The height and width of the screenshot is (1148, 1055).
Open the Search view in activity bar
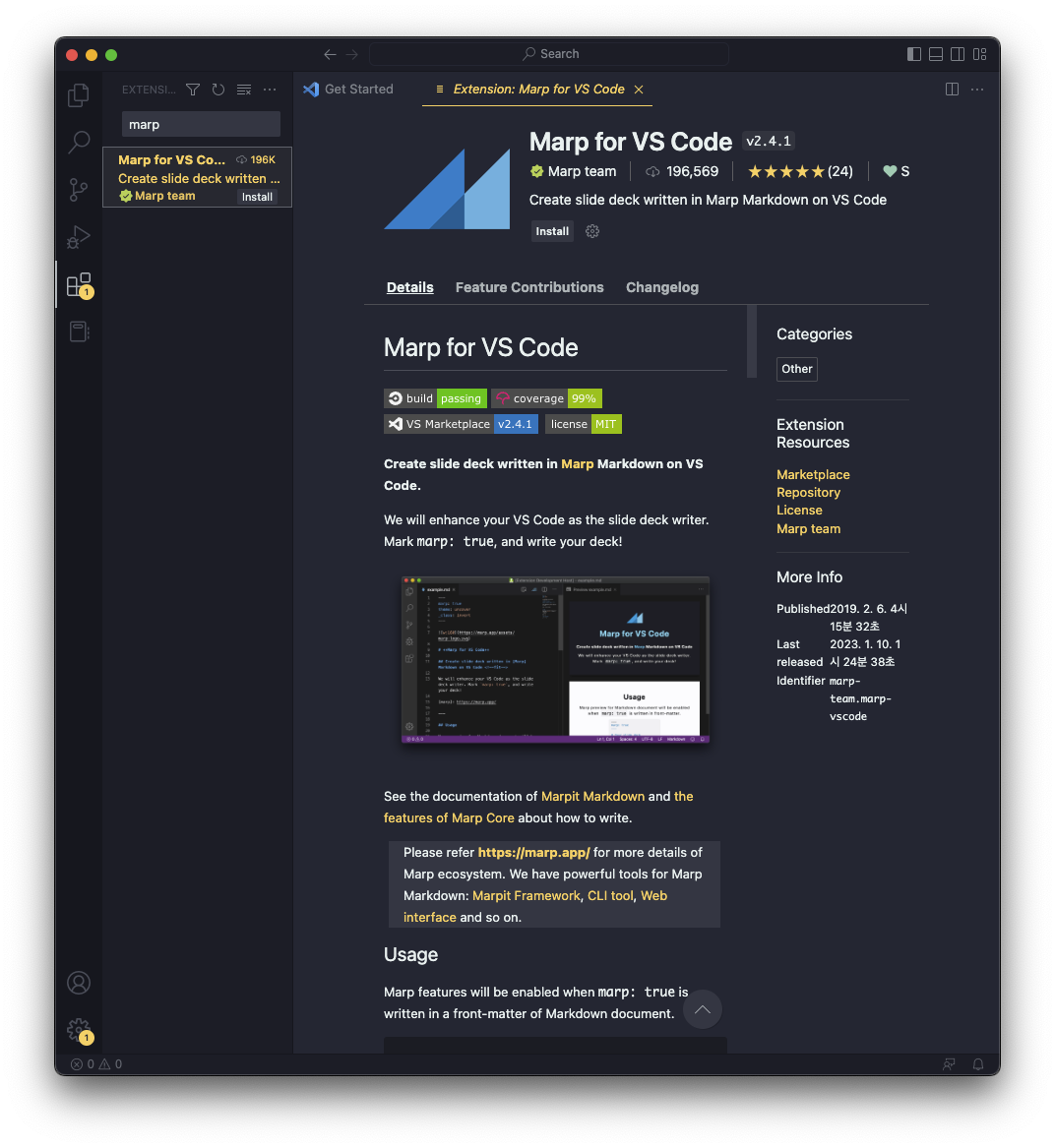79,142
